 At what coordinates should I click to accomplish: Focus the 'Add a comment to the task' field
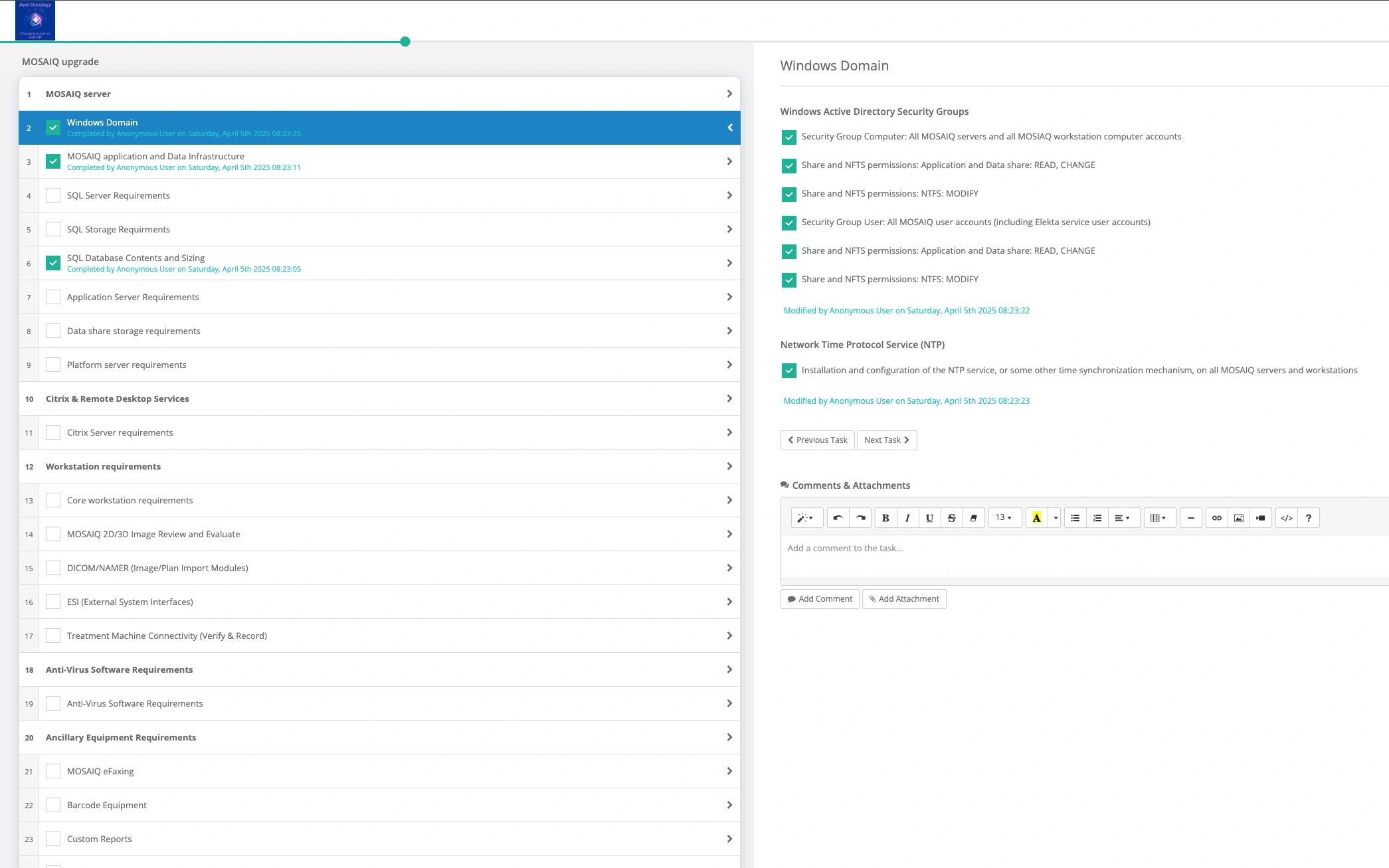[1085, 557]
